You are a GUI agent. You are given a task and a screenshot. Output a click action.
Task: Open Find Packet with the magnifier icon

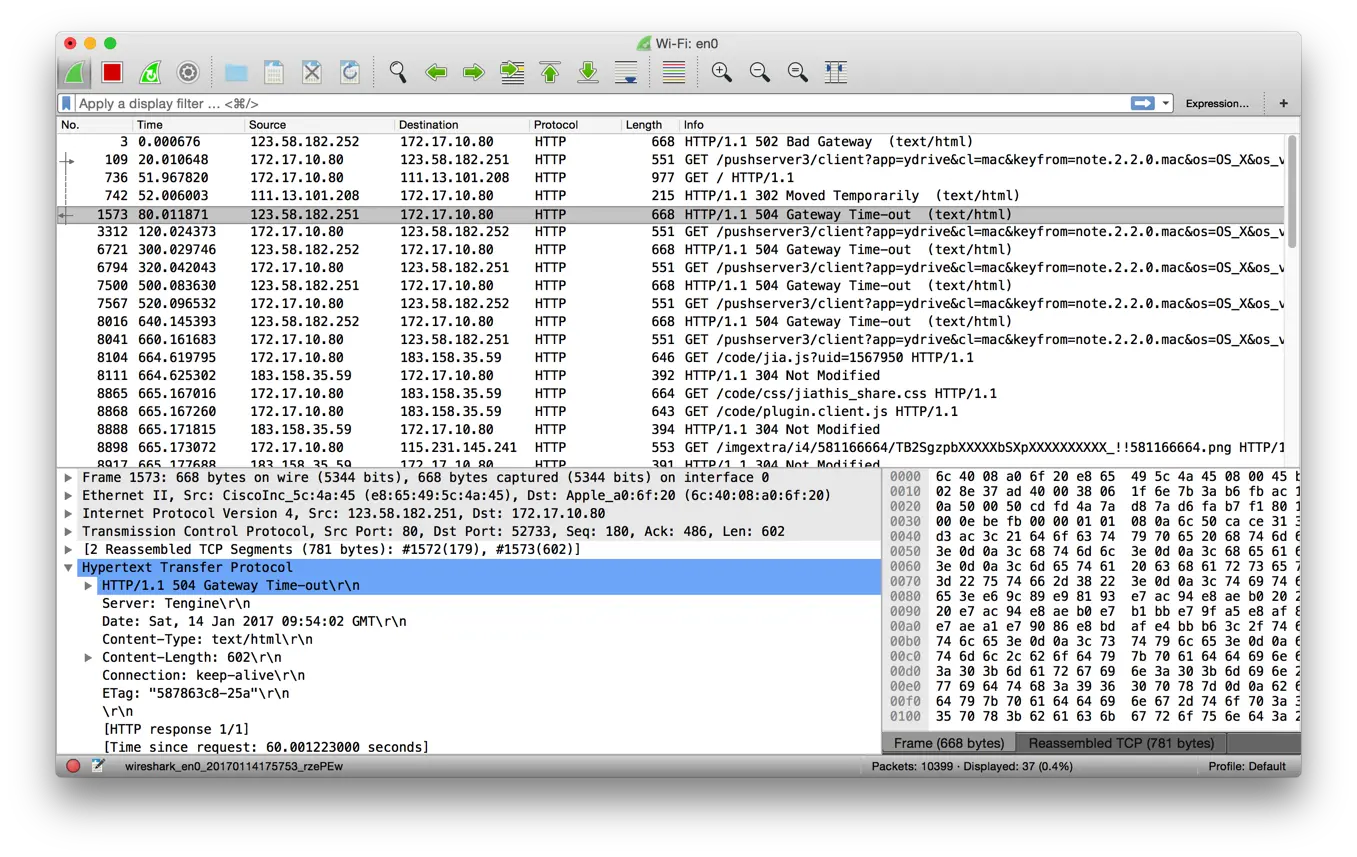click(x=398, y=72)
